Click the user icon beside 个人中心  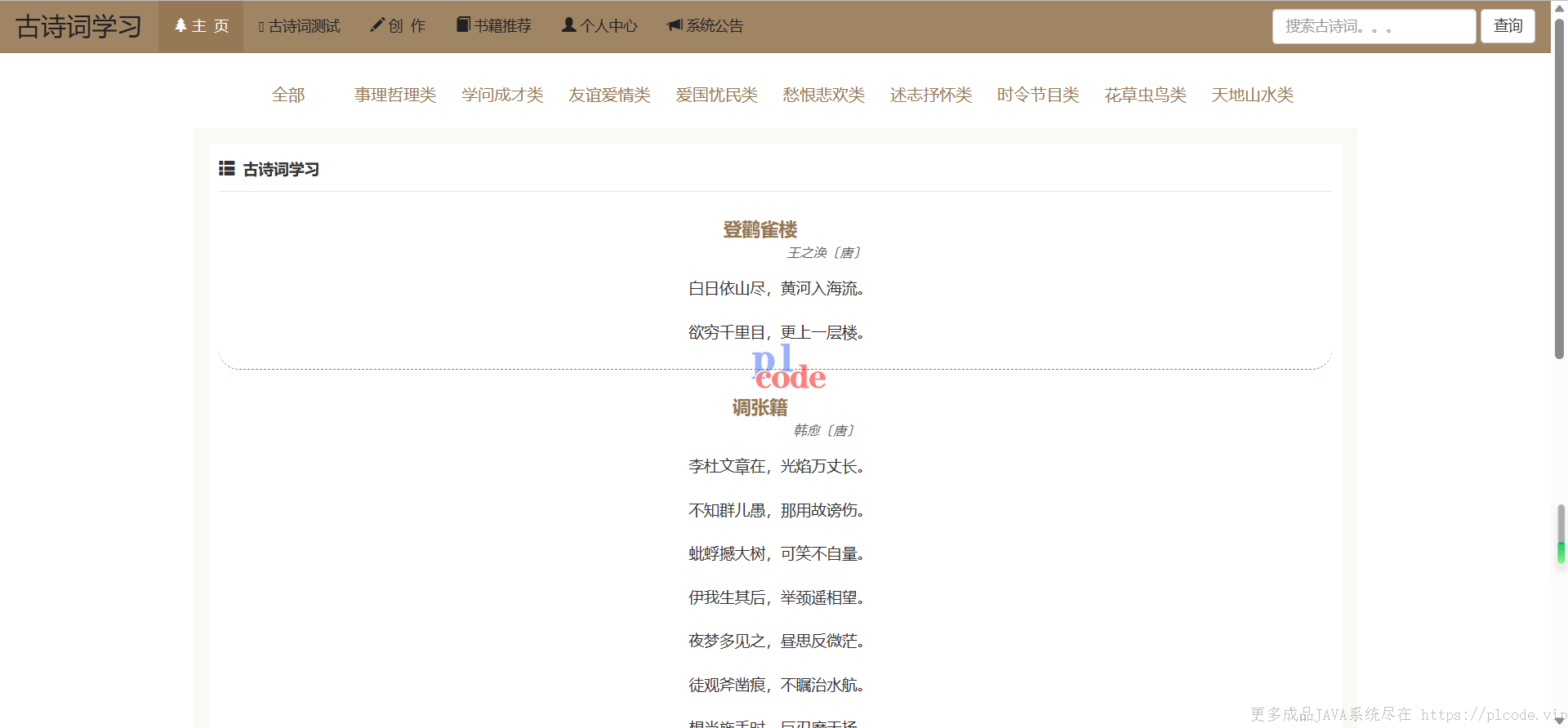tap(568, 25)
